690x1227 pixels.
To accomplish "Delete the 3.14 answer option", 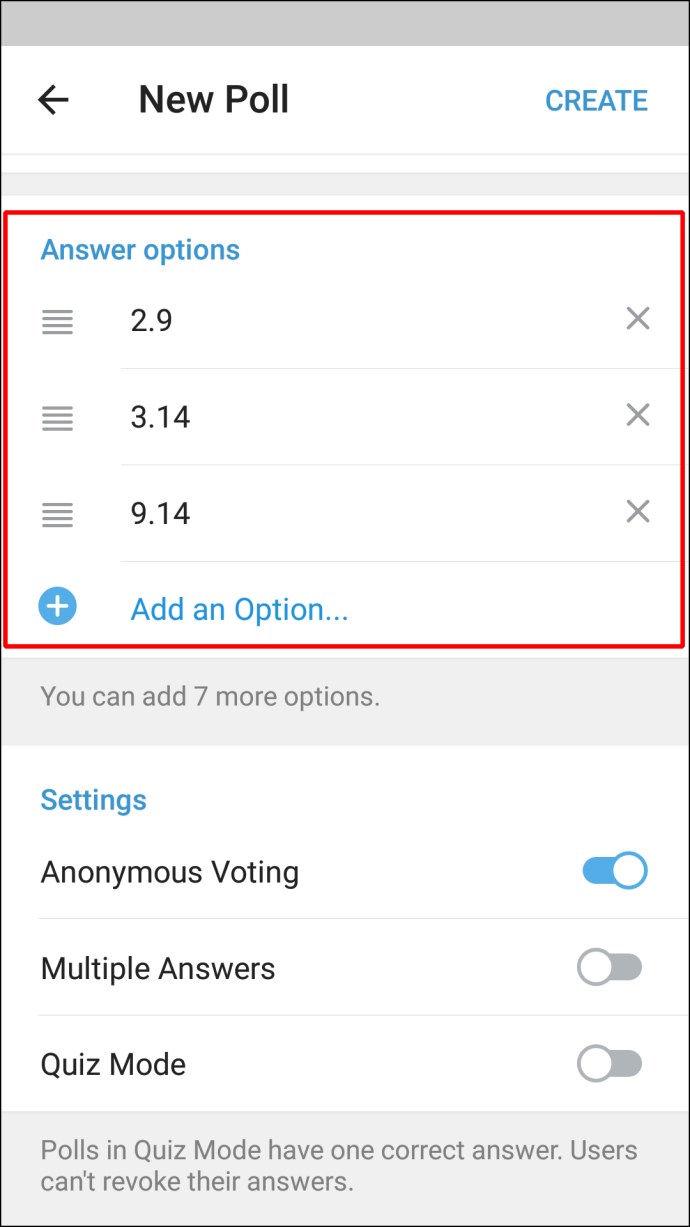I will click(638, 415).
